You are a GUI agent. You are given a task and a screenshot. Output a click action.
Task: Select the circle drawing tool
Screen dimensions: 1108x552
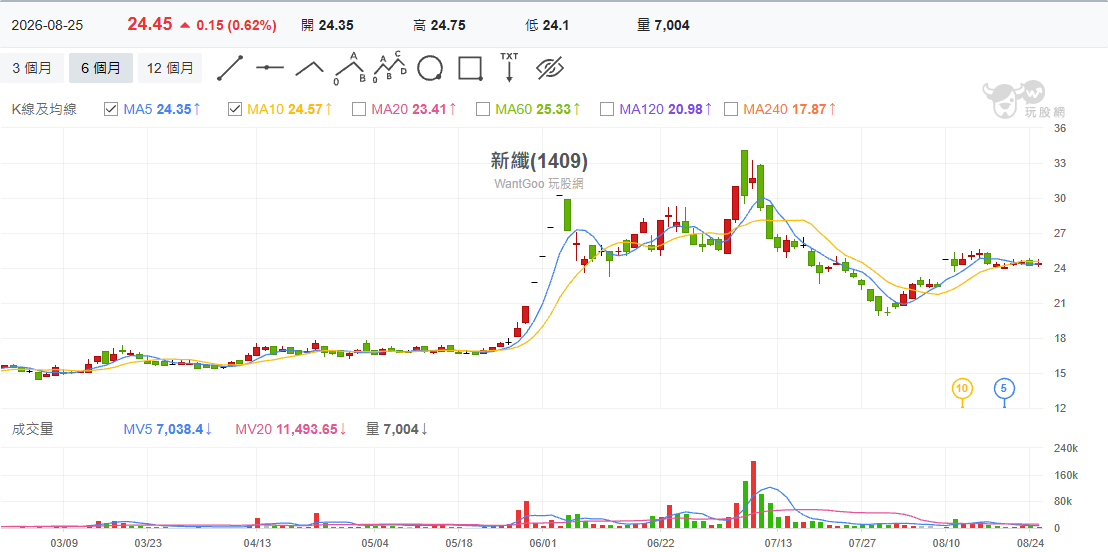coord(430,68)
